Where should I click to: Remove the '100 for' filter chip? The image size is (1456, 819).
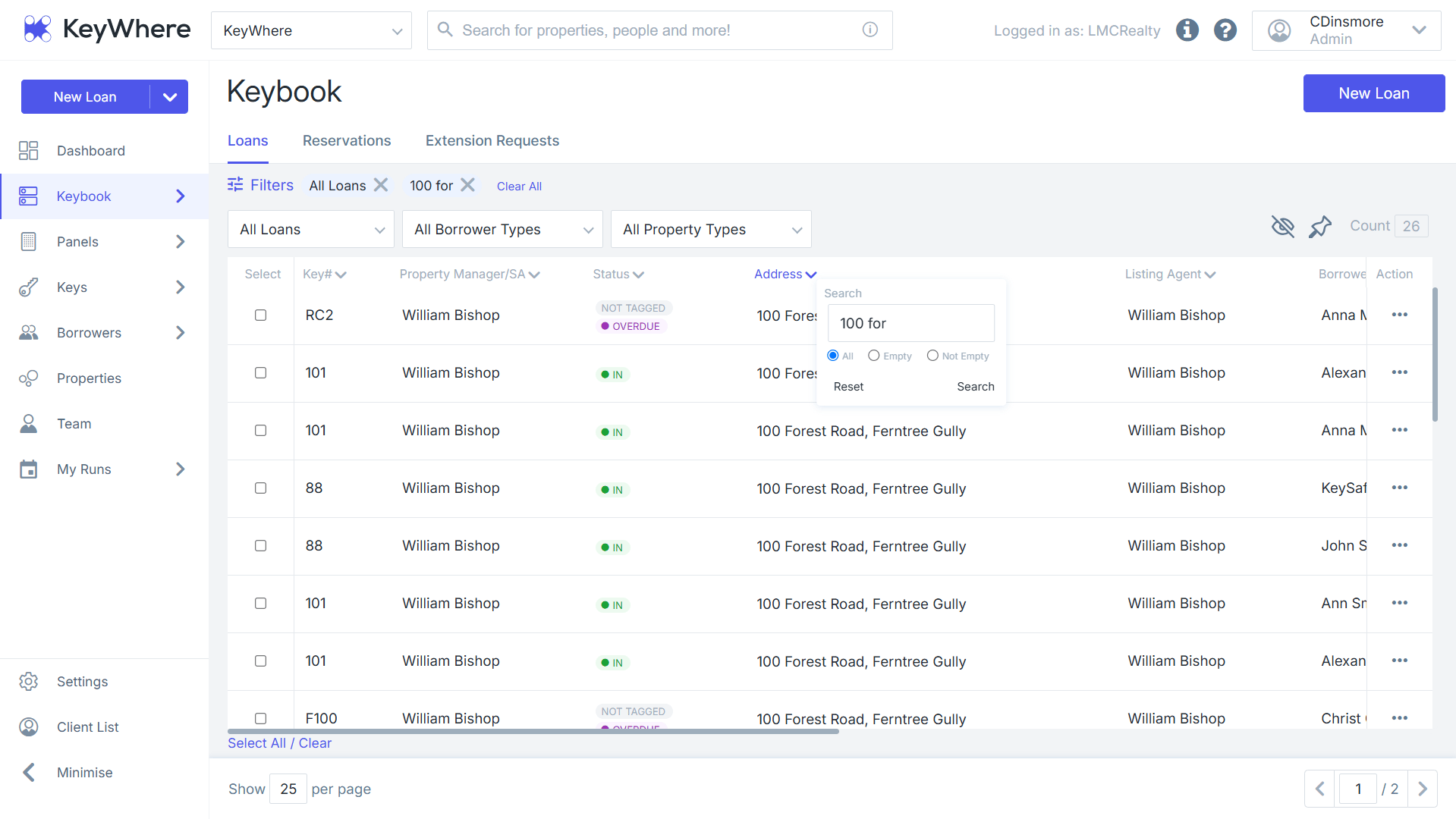[x=468, y=185]
